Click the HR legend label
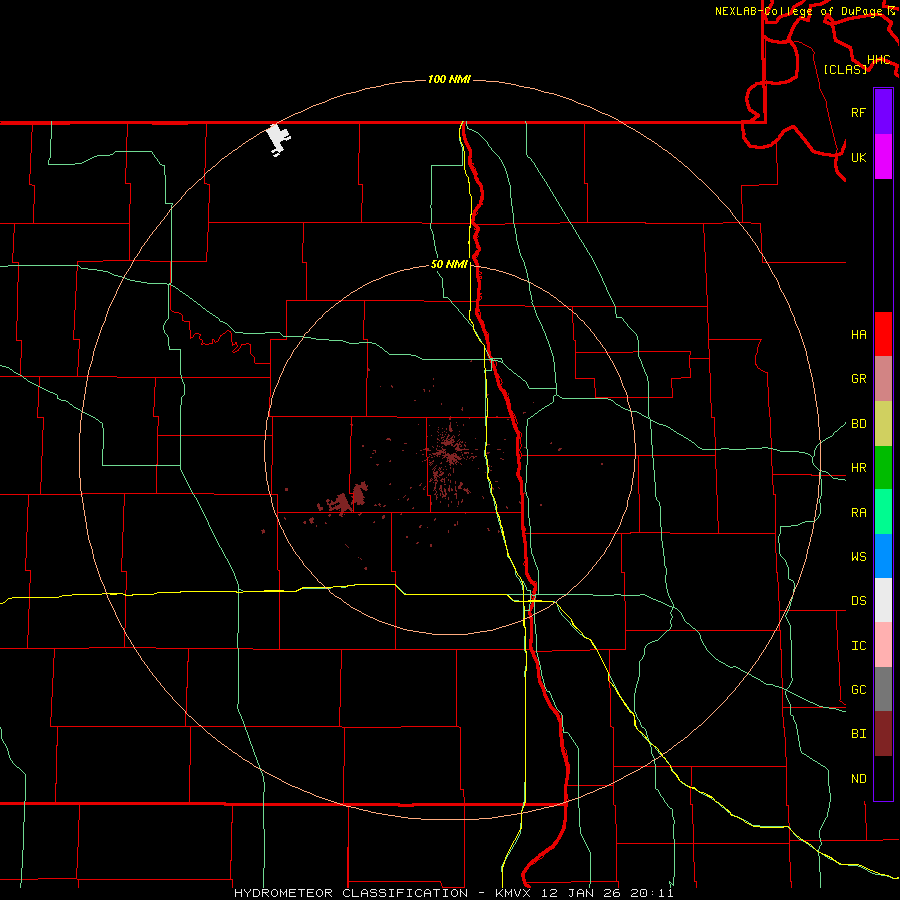This screenshot has height=900, width=900. 858,468
